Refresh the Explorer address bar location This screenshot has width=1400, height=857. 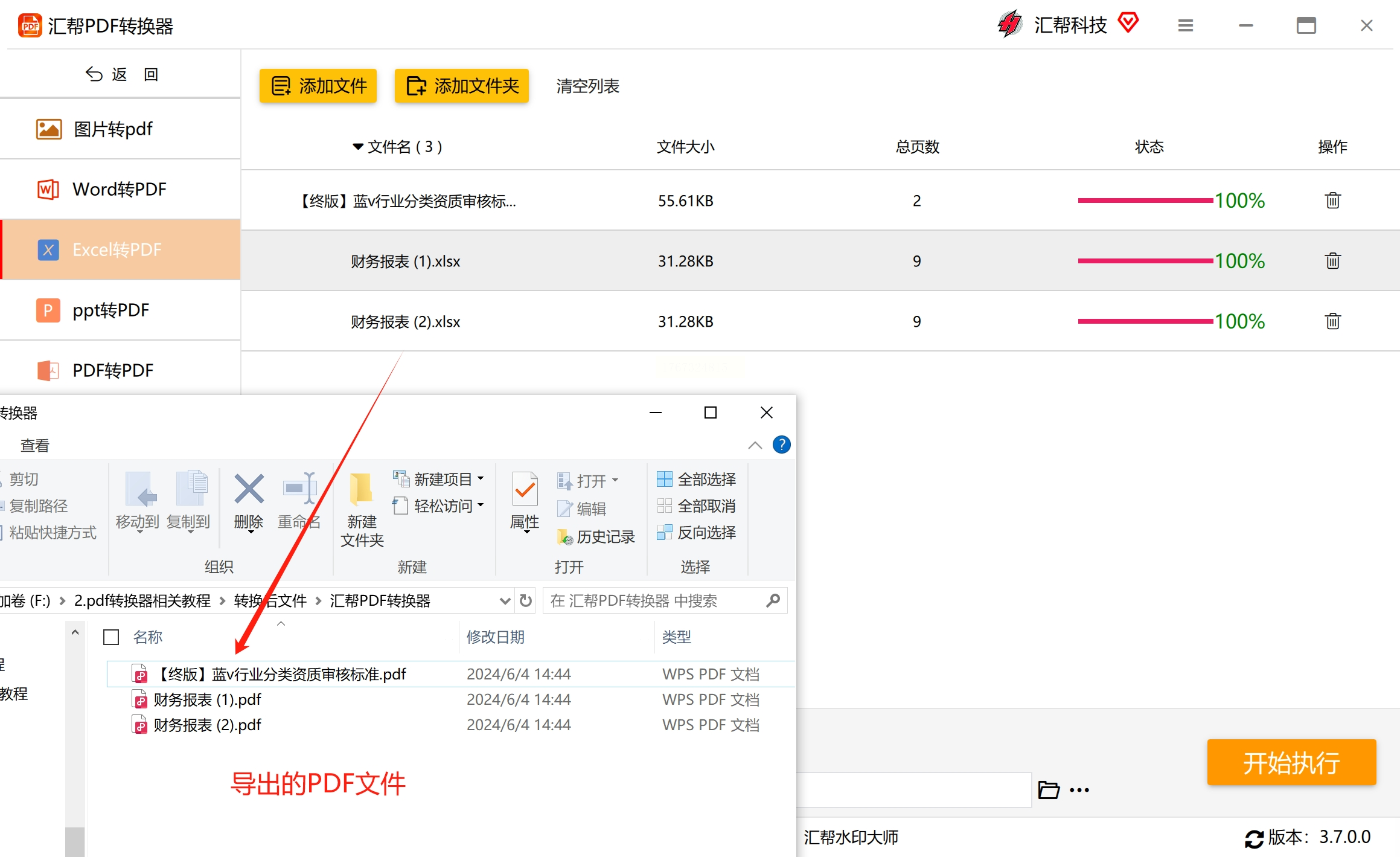(526, 601)
